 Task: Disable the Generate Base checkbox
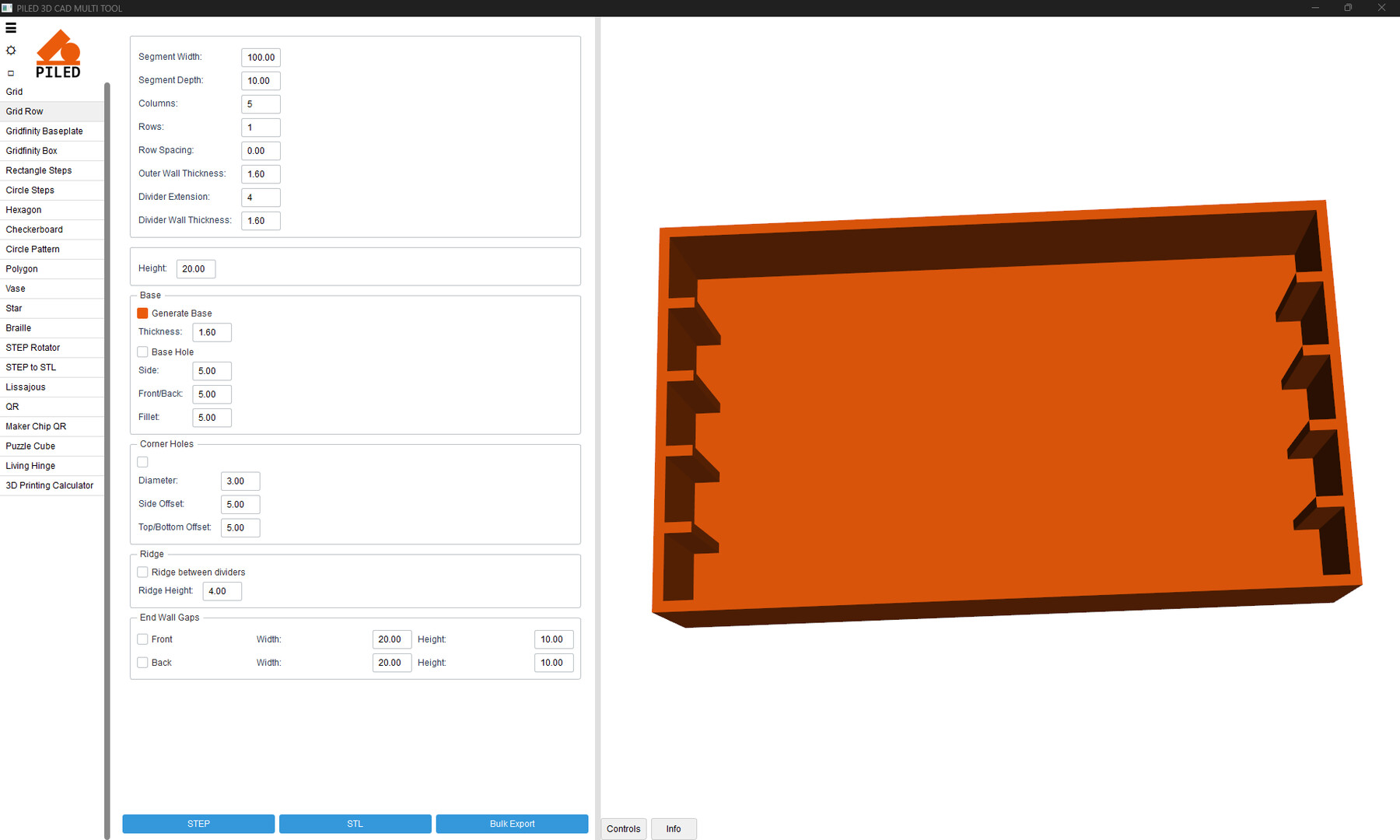tap(142, 313)
